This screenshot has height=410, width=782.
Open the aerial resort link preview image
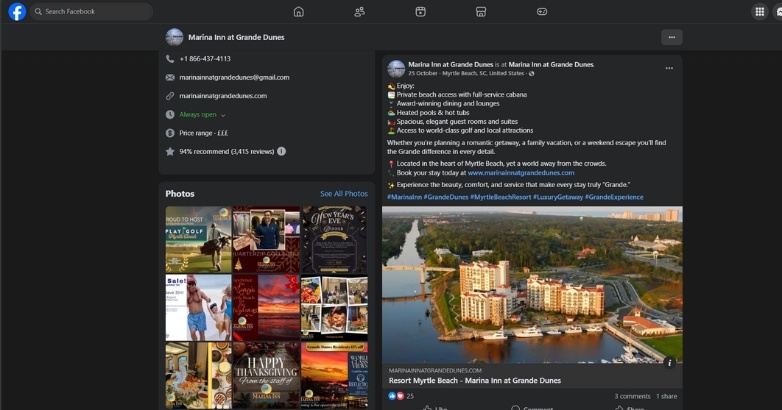tap(532, 285)
